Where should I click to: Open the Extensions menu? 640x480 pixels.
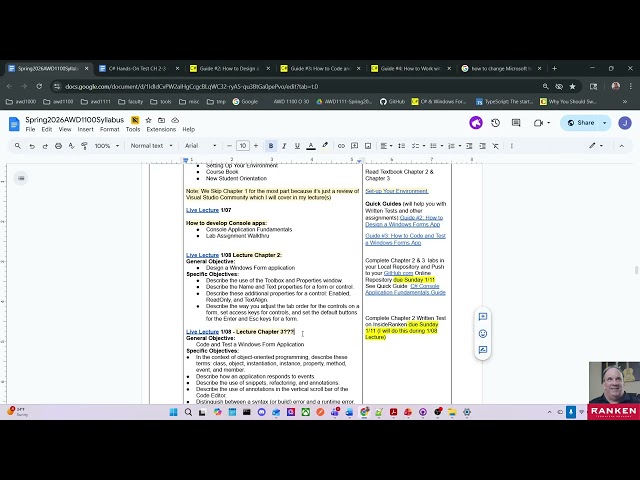pos(161,129)
